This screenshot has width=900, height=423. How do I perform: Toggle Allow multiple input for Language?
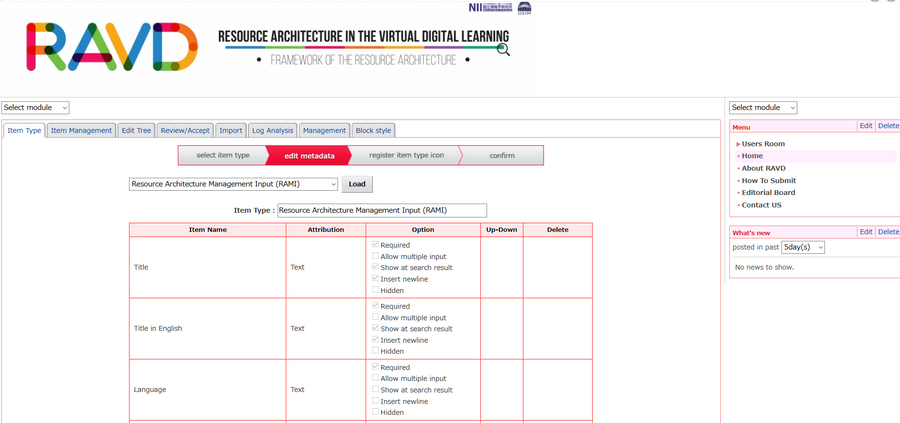375,378
